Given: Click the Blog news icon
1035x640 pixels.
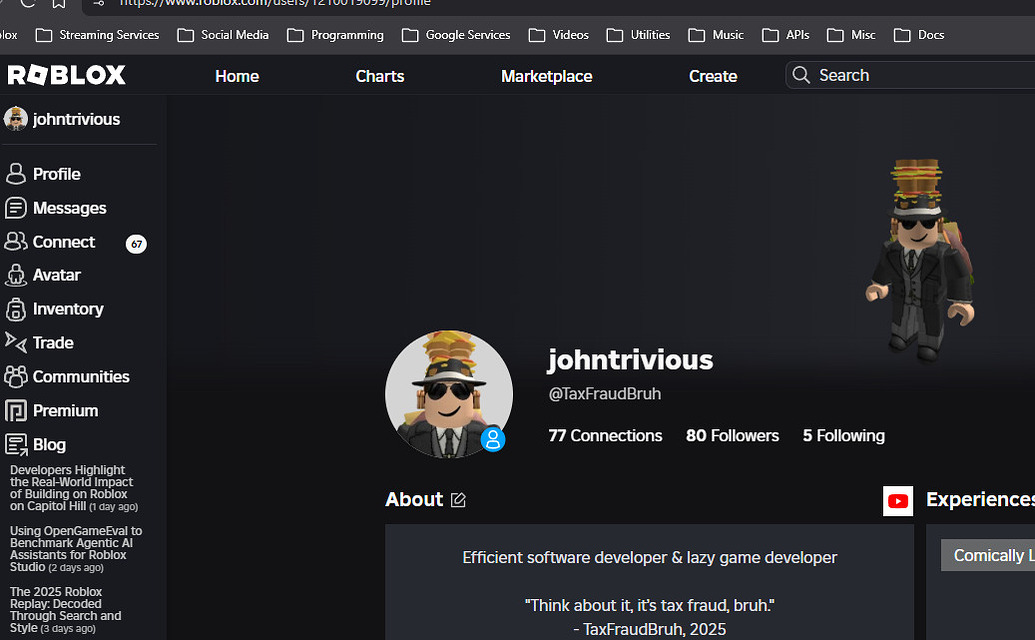Looking at the screenshot, I should (x=16, y=445).
